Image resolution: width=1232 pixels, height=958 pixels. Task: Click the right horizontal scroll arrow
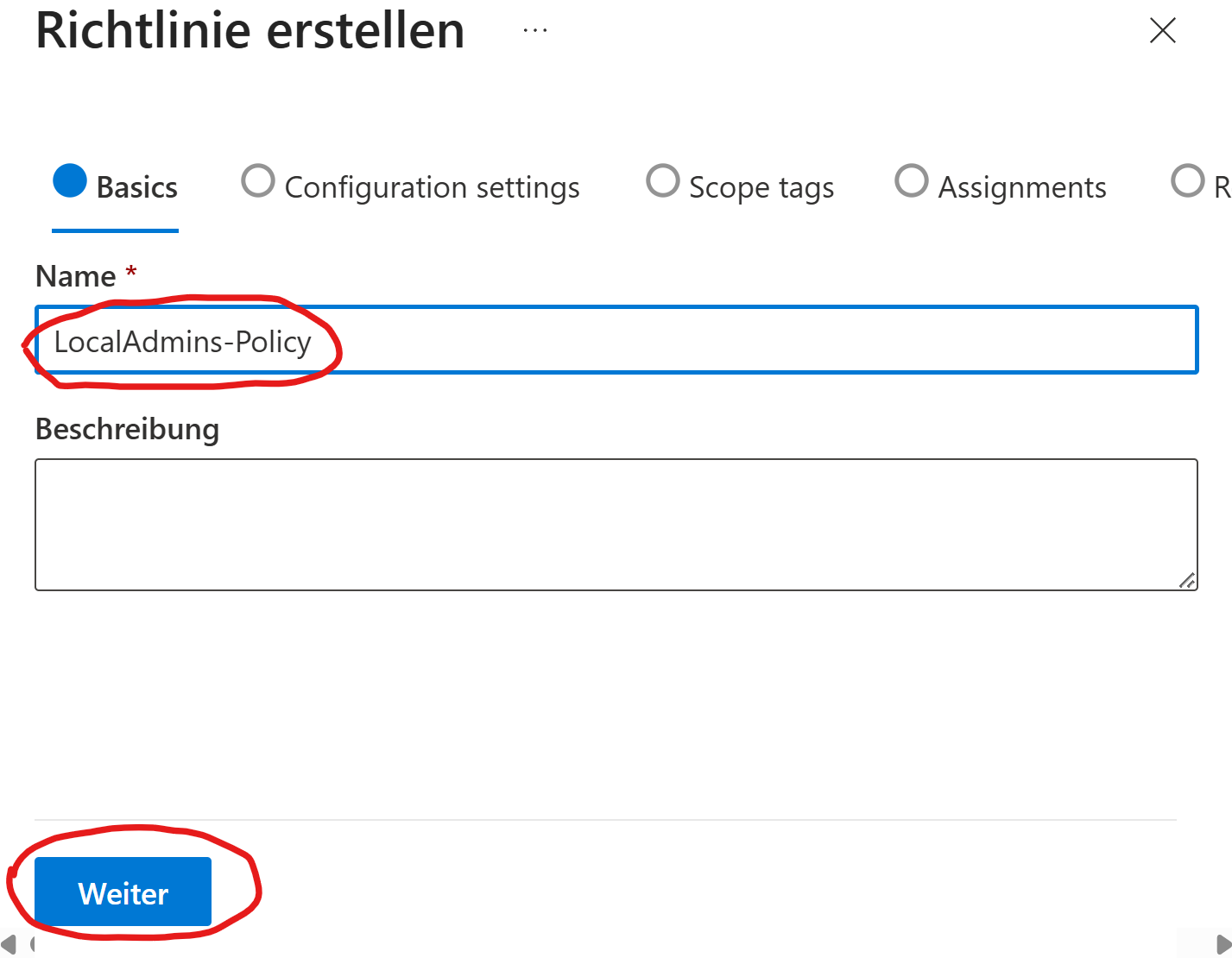pos(1223,944)
